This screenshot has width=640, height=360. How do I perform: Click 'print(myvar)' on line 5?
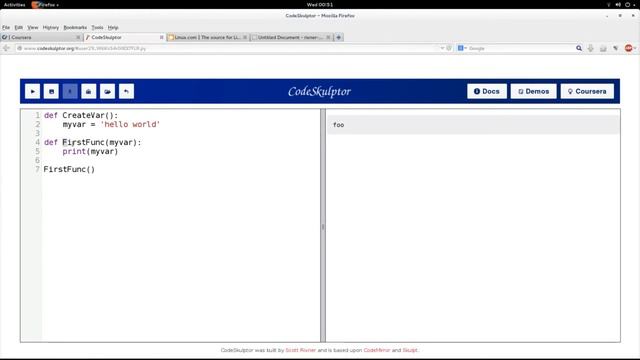90,151
